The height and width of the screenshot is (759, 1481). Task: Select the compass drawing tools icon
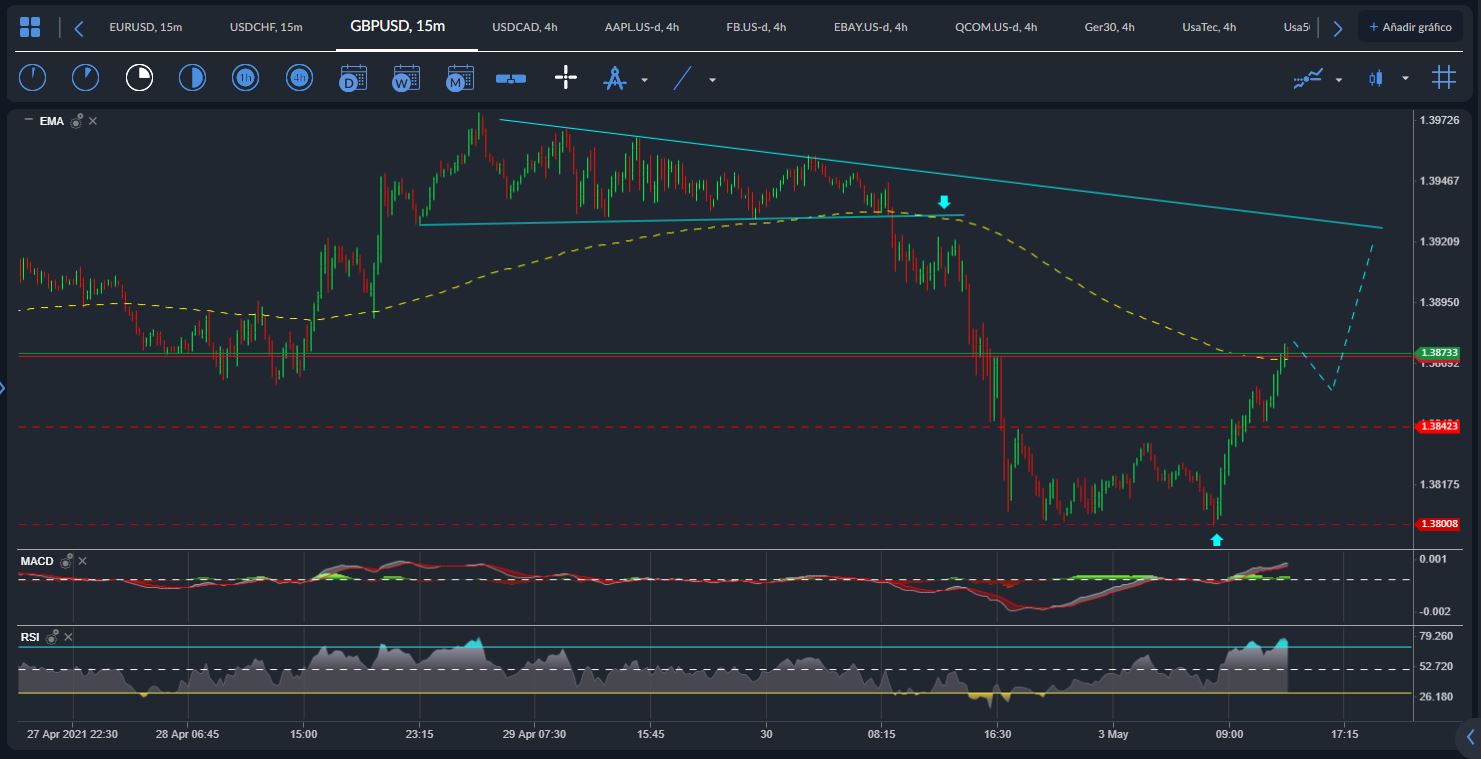tap(614, 78)
